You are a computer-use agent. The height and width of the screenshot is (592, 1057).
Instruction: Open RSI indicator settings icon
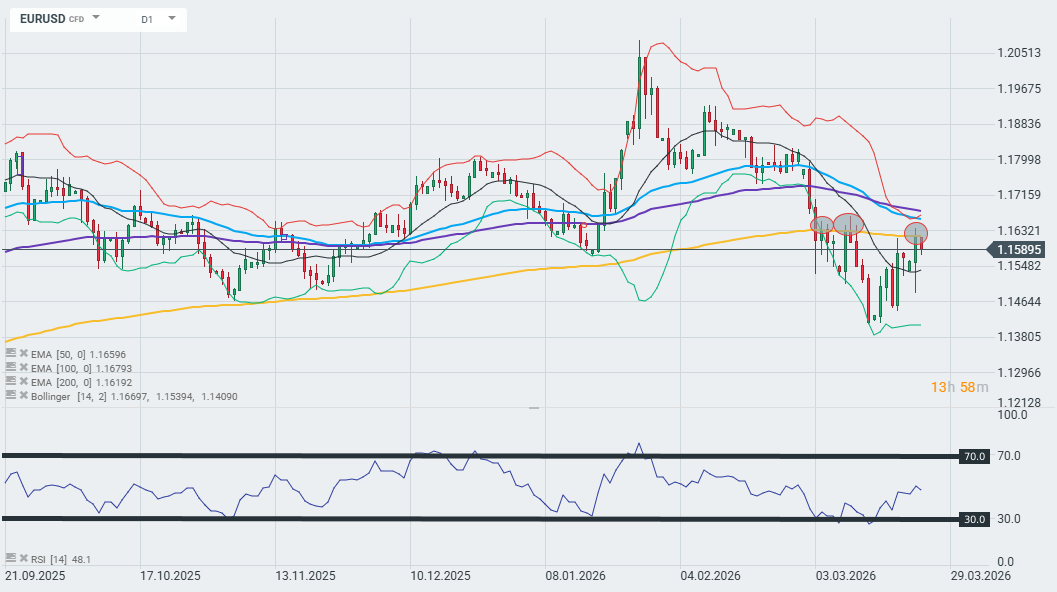10,559
